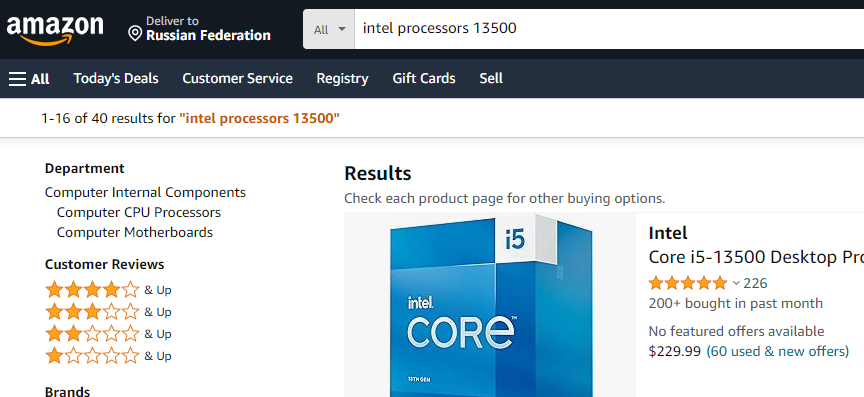Filter by 3 stars & Up rating
The width and height of the screenshot is (864, 397).
click(108, 312)
